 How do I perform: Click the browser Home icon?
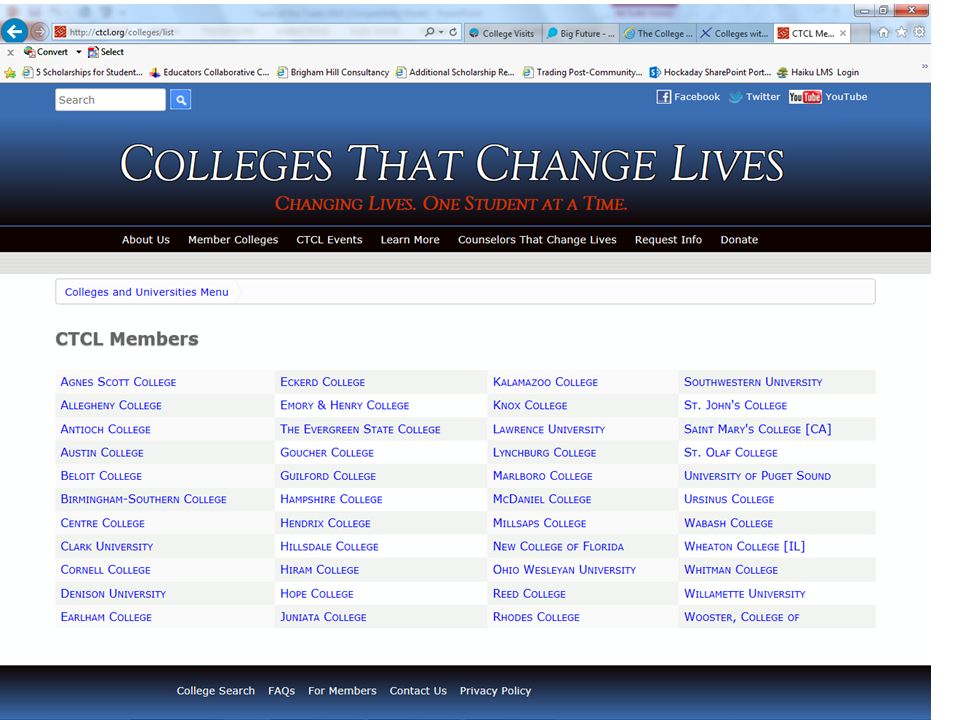883,32
